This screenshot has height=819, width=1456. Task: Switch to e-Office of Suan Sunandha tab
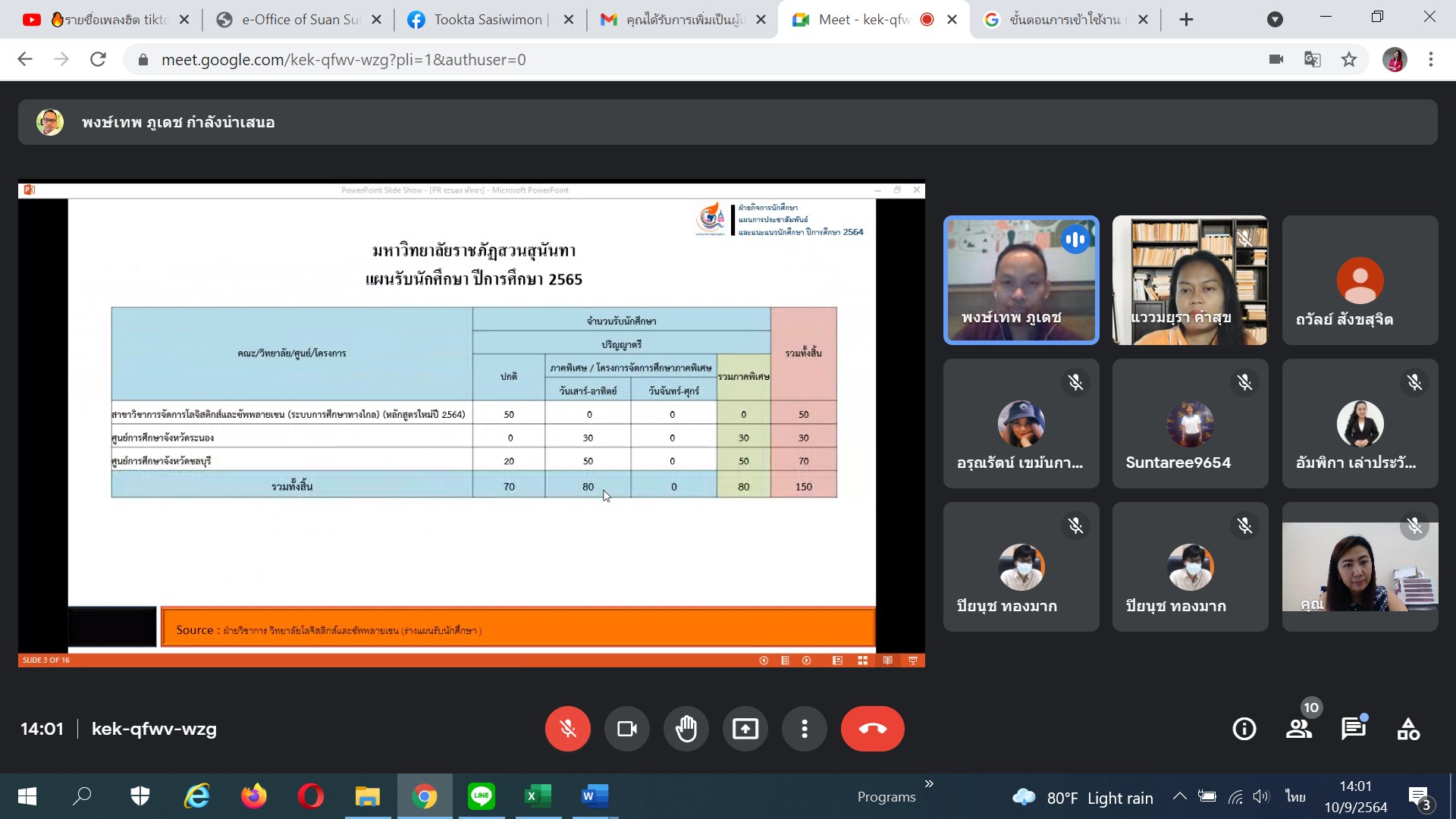coord(300,20)
